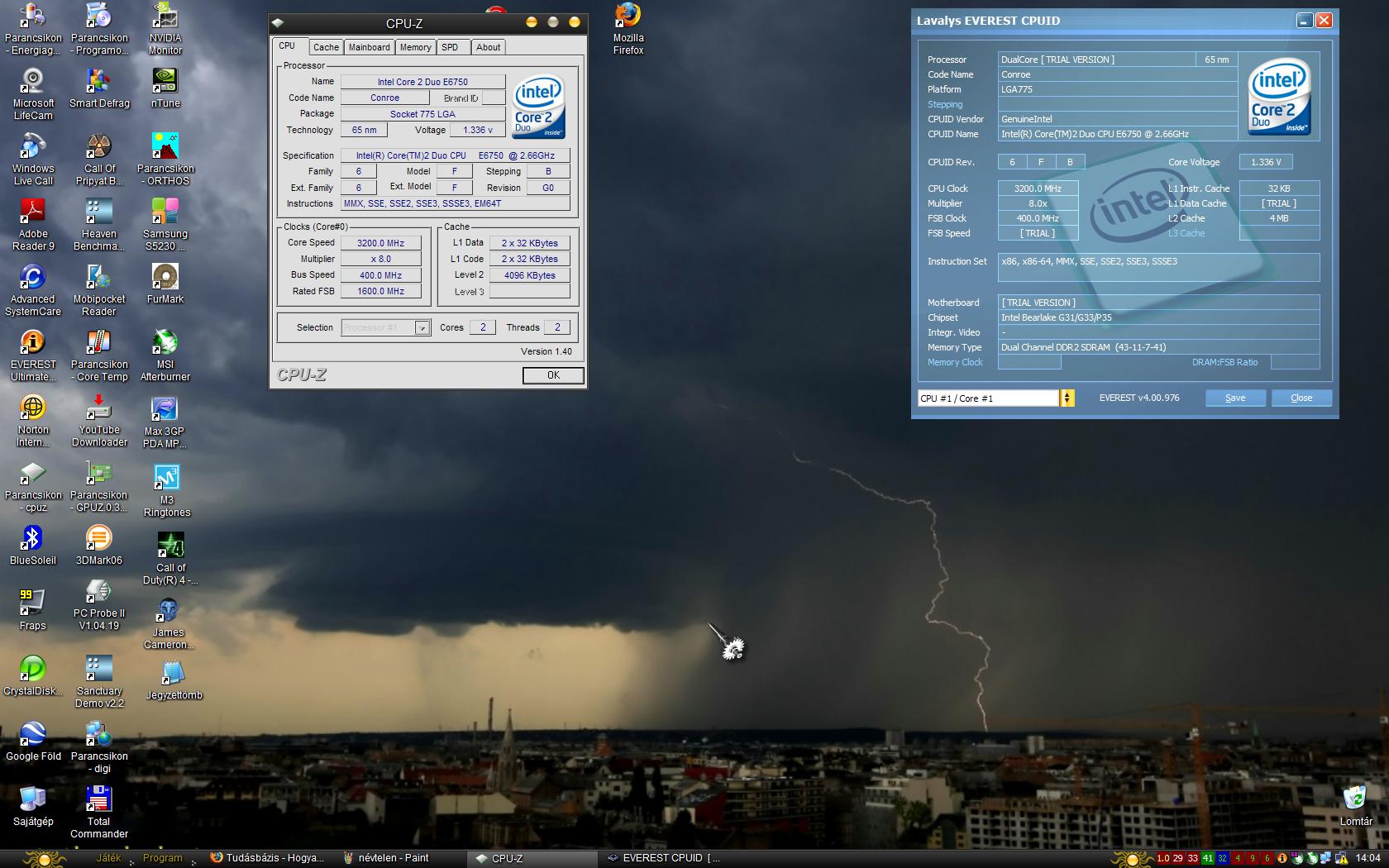Open Adobe Reader 9 desktop icon
The height and width of the screenshot is (868, 1389).
[x=33, y=225]
